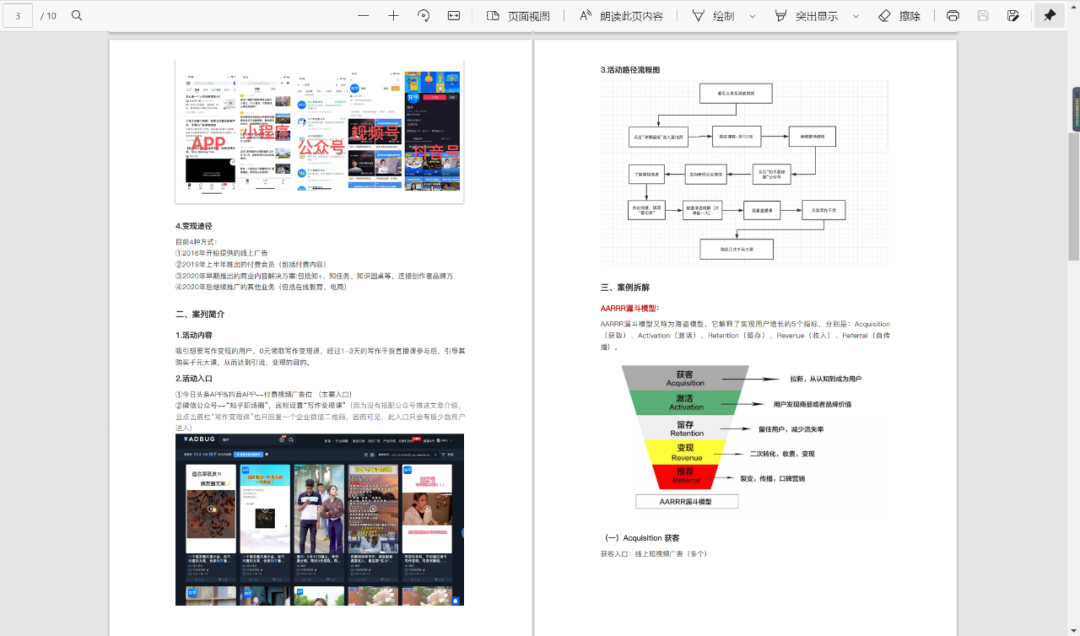Viewport: 1080px width, 636px height.
Task: Click the vertical scrollbar thumb
Action: tap(1074, 196)
